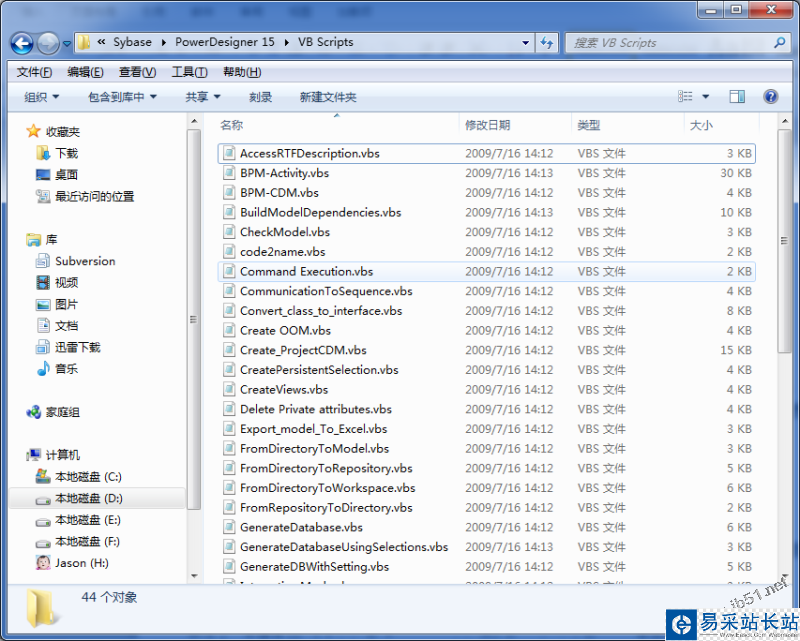Open the 编辑(E) menu
800x641 pixels.
[85, 72]
